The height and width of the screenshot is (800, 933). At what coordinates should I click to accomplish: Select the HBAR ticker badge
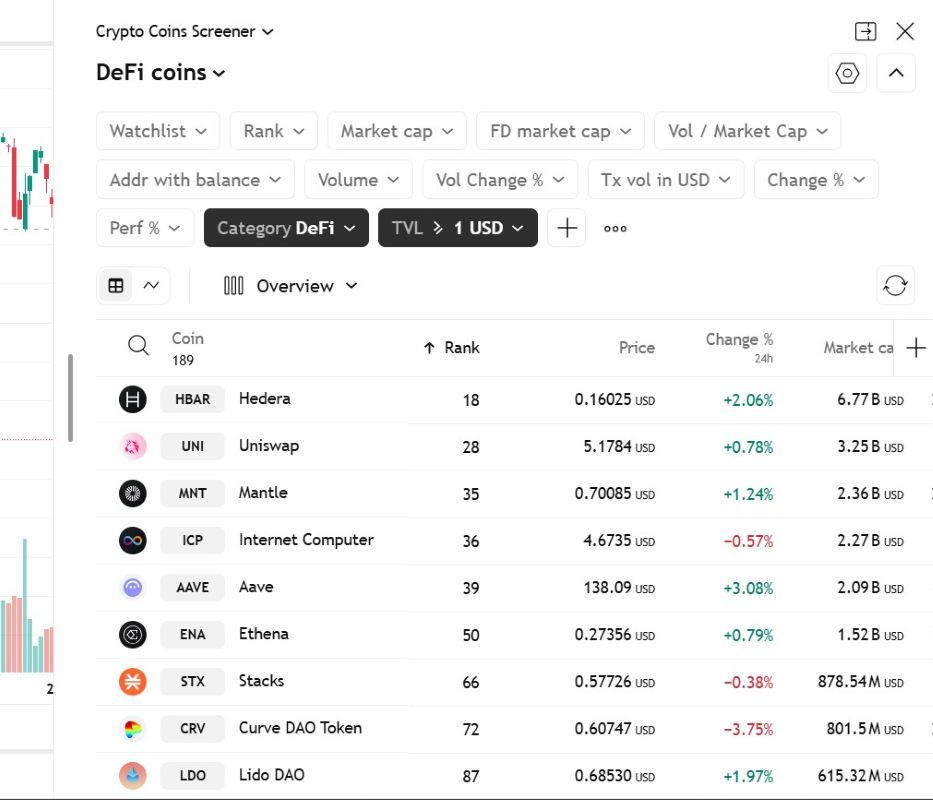(192, 399)
